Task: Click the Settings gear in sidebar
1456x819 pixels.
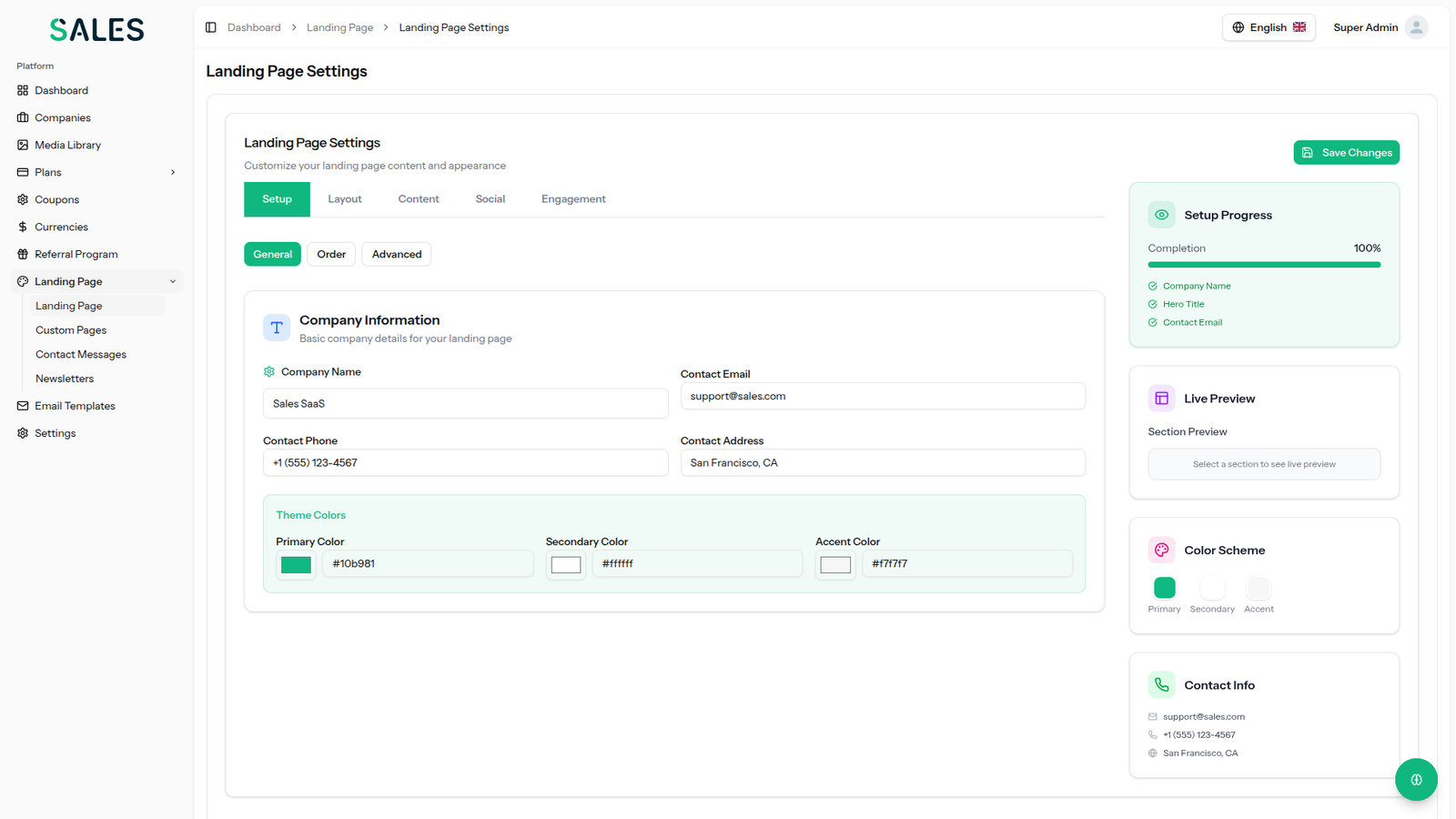Action: pos(23,433)
